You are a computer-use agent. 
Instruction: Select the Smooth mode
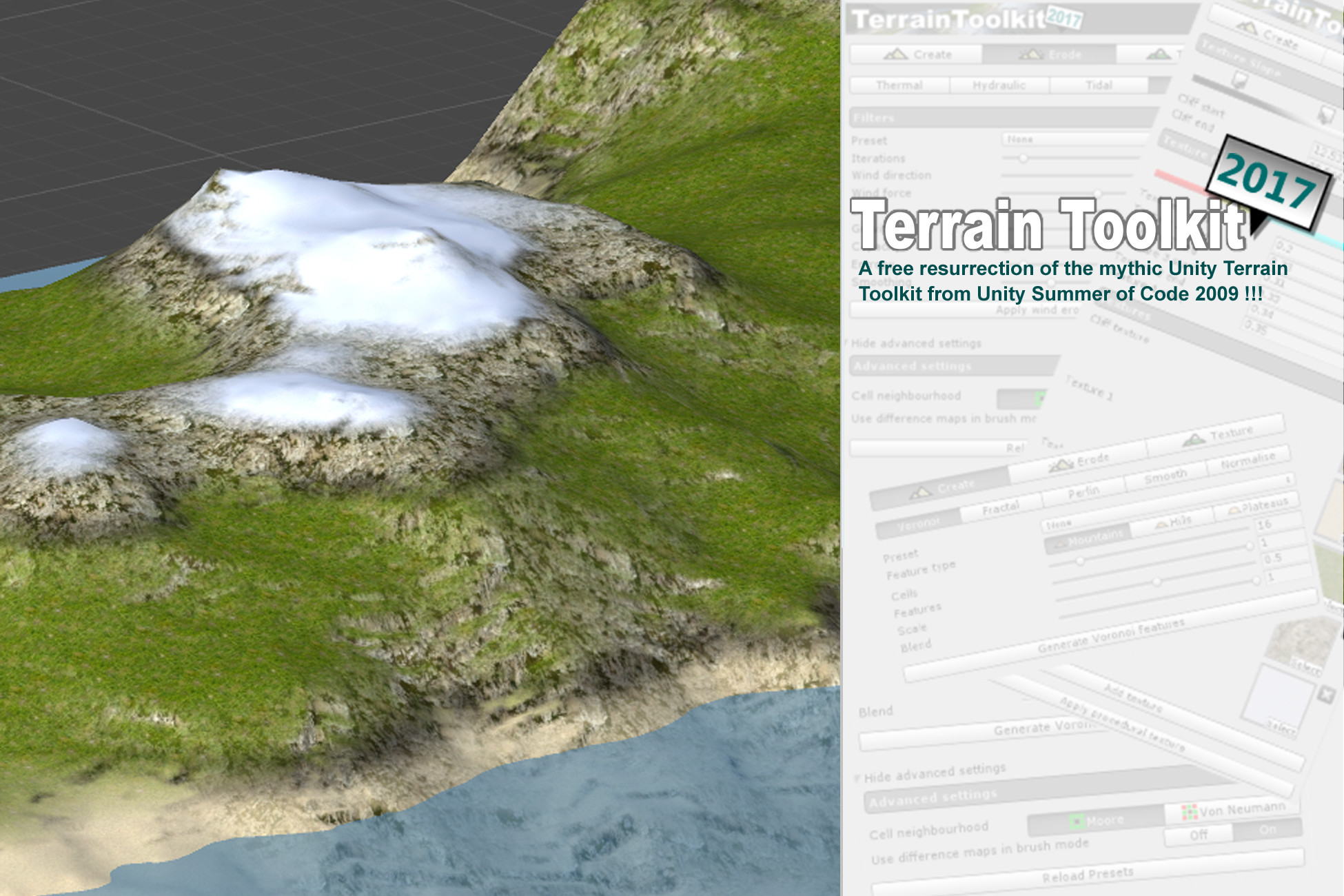click(1165, 476)
